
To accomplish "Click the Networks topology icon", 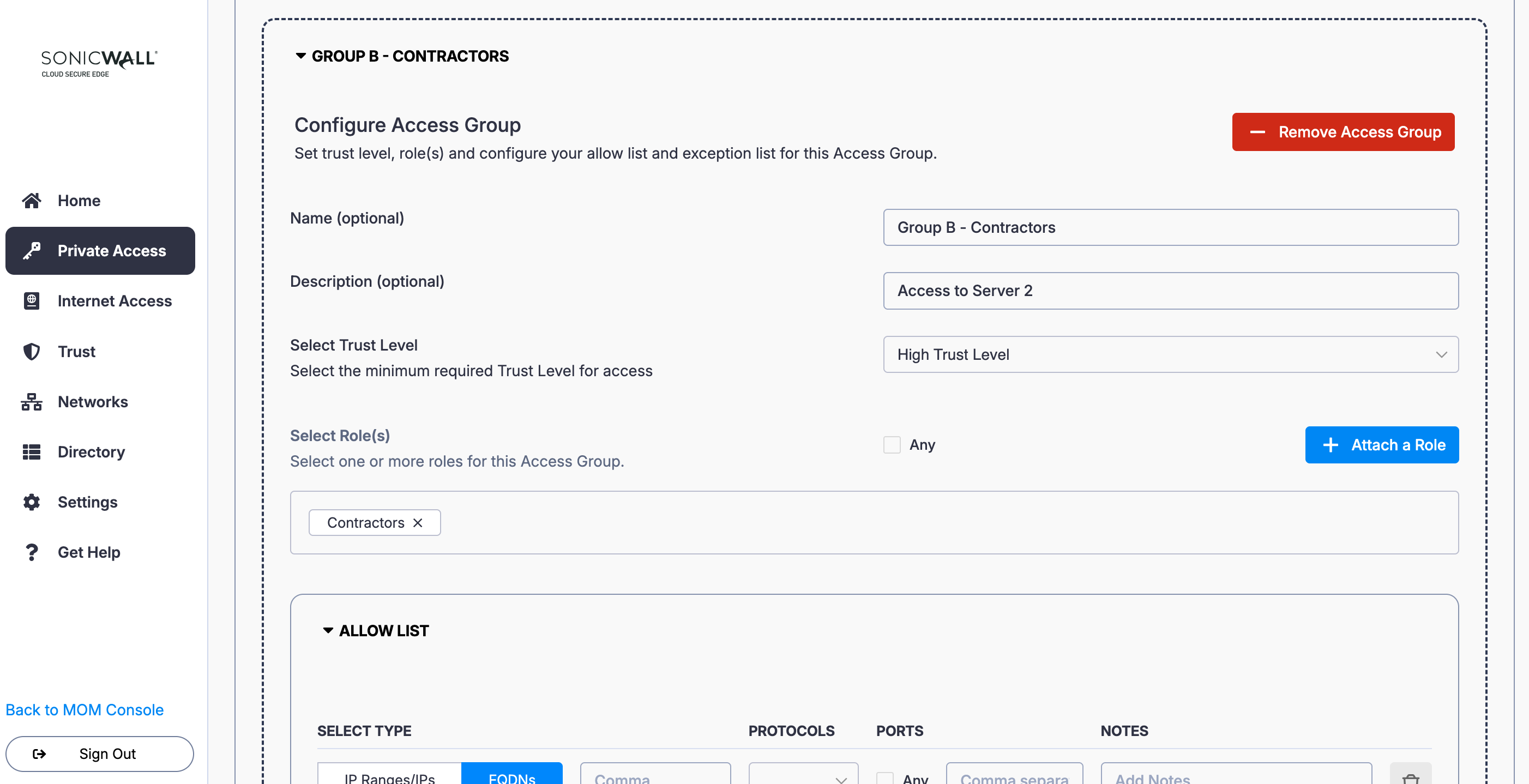I will click(x=32, y=402).
